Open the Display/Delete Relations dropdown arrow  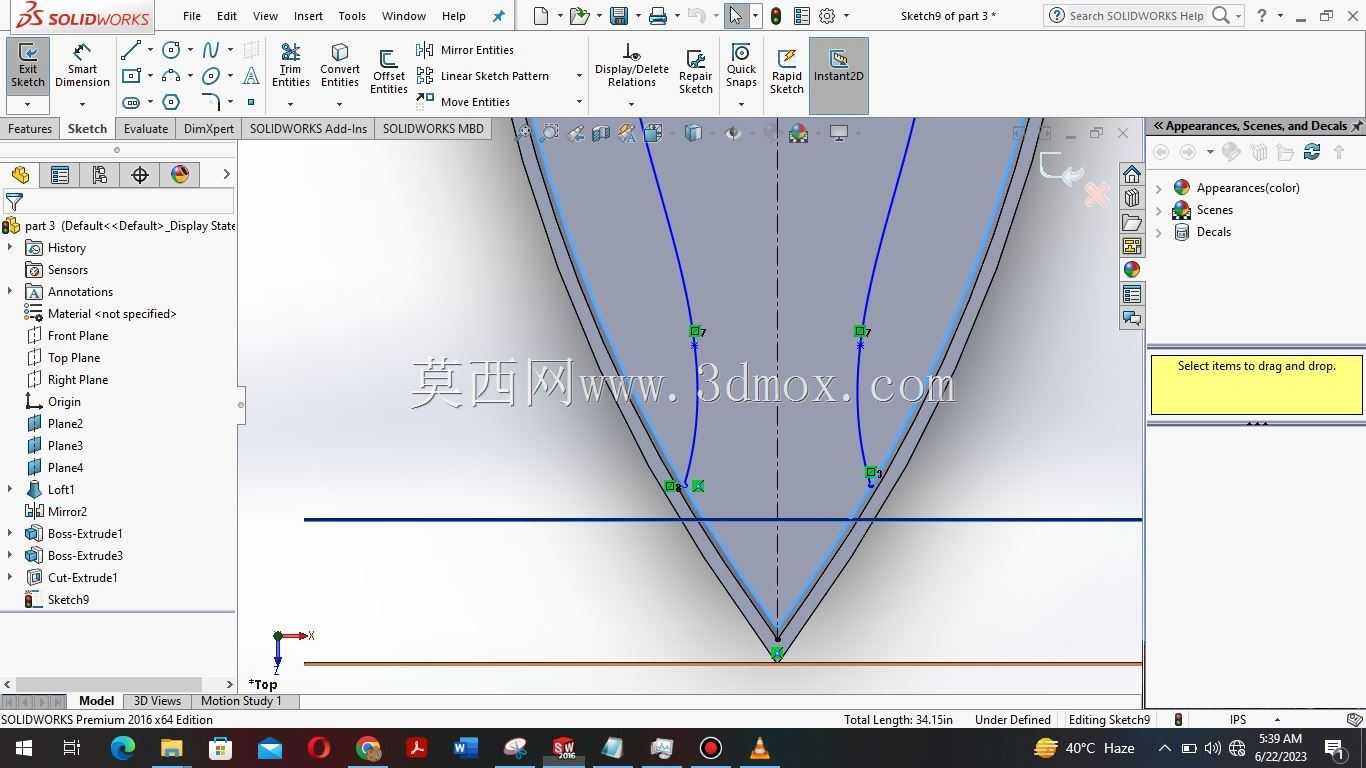(x=631, y=104)
